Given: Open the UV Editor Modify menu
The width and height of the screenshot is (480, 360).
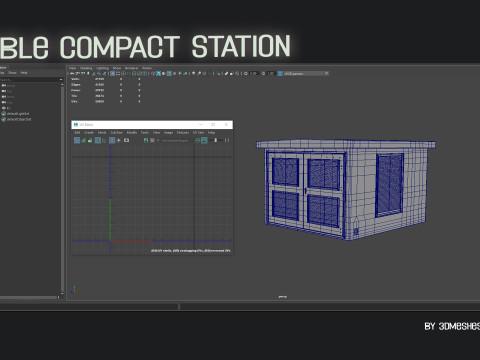Looking at the screenshot, I should 132,133.
